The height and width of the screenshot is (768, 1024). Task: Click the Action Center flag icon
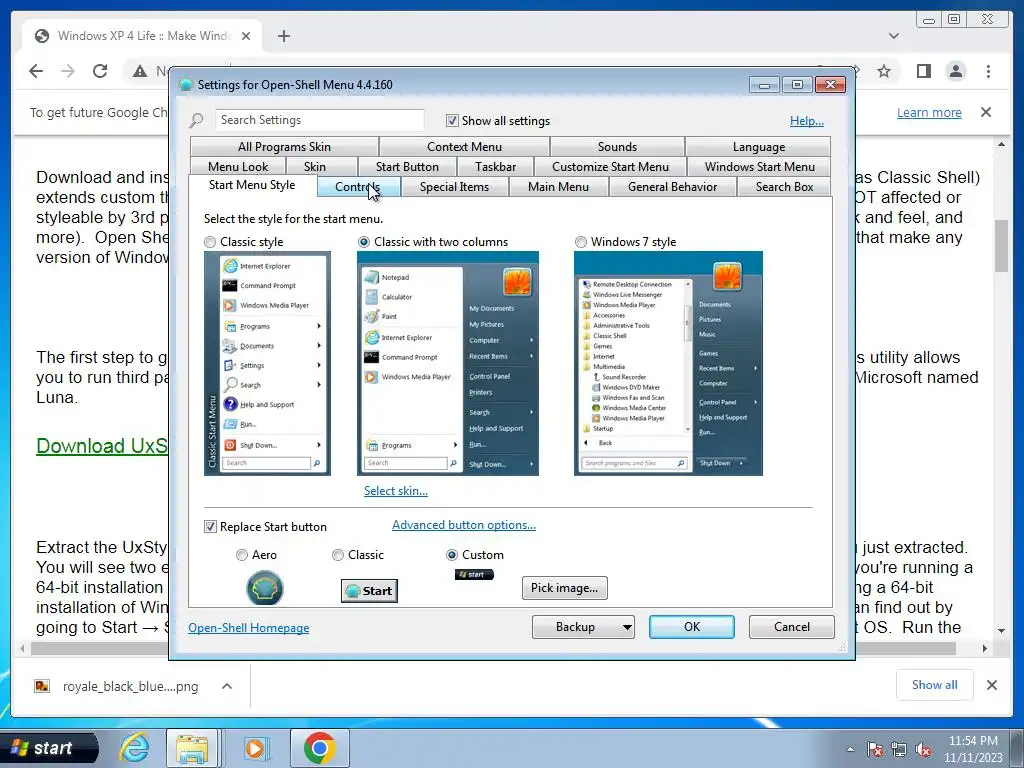pos(875,749)
